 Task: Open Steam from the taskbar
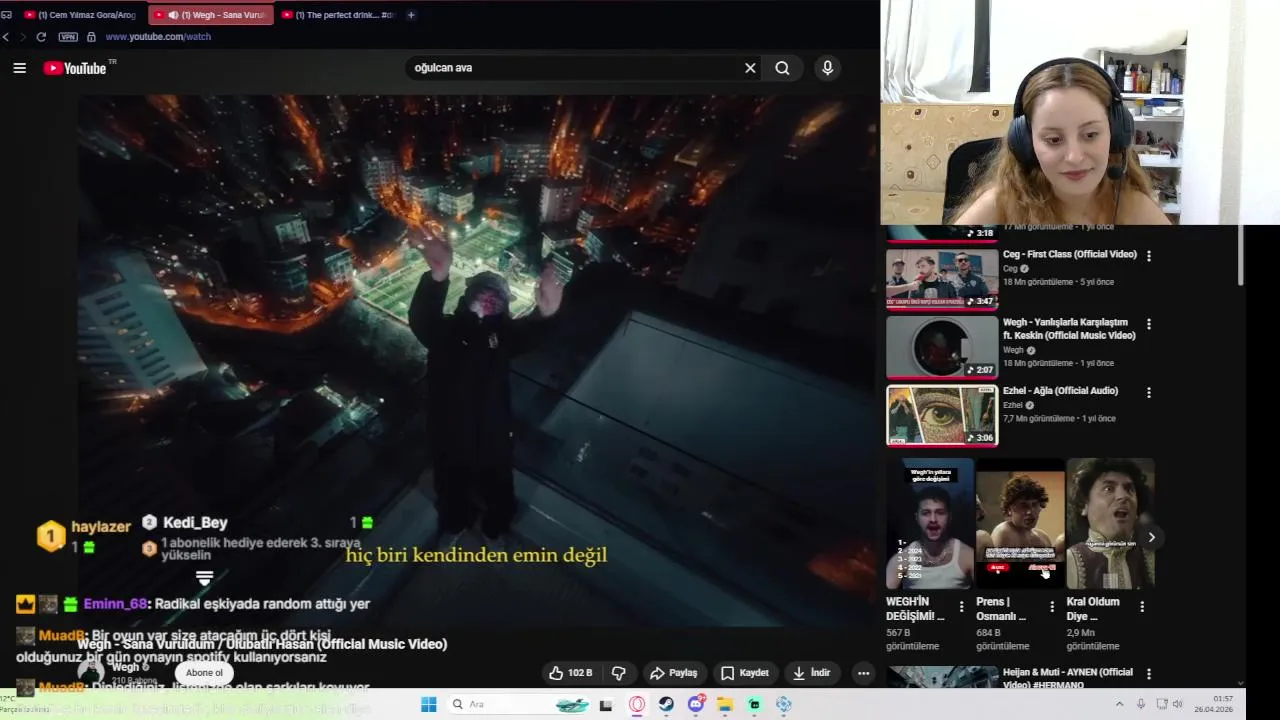[x=666, y=704]
